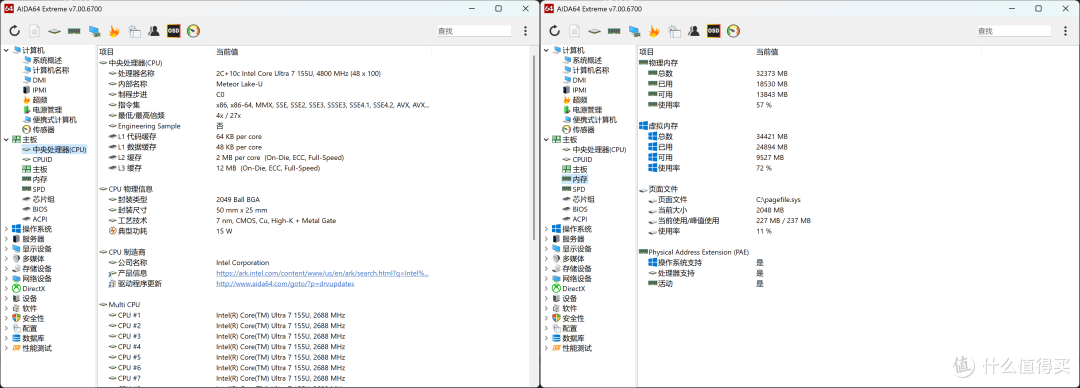Collapse 计算机 tree node in right window
This screenshot has width=1080, height=388.
(x=546, y=50)
